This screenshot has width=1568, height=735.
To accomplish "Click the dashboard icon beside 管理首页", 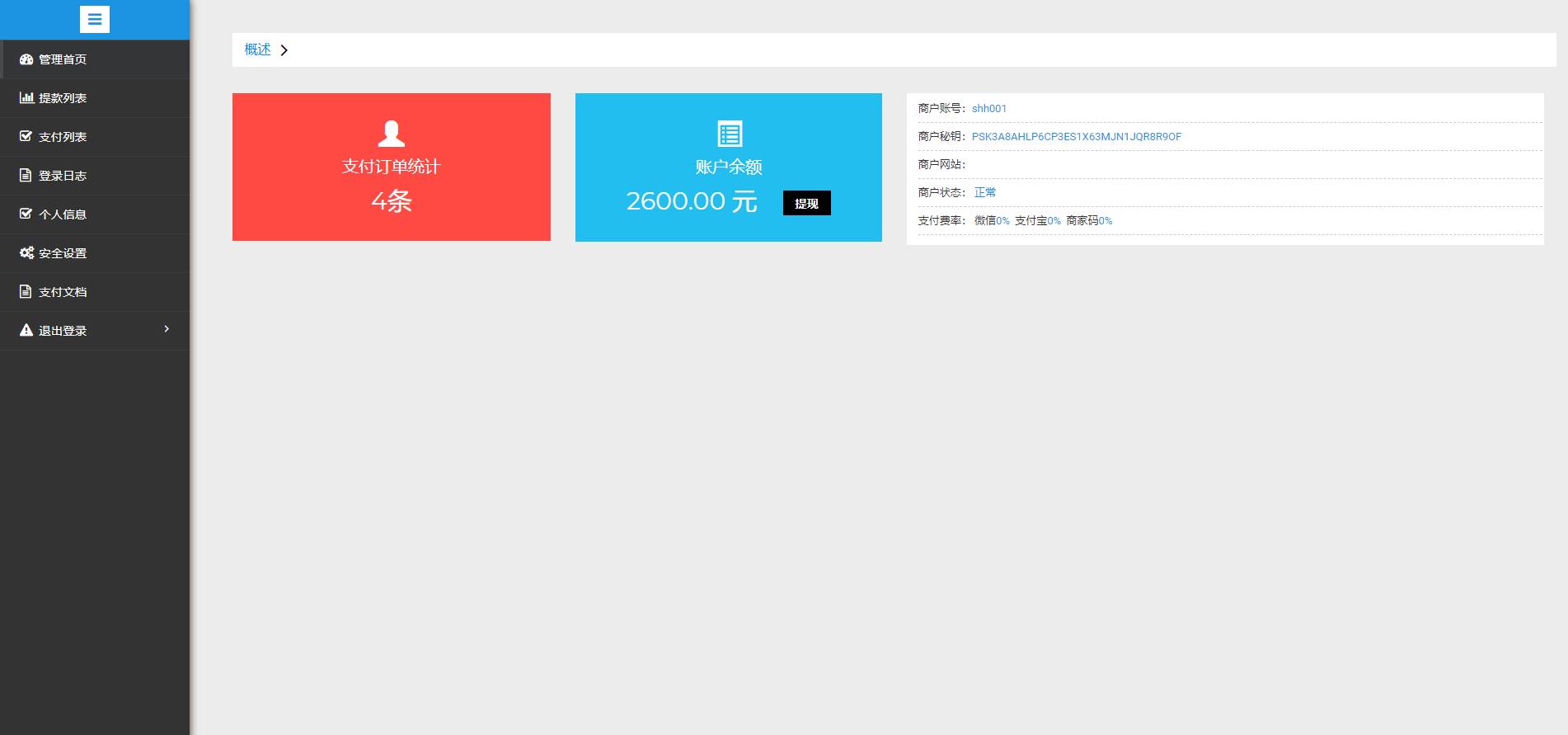I will (x=26, y=59).
